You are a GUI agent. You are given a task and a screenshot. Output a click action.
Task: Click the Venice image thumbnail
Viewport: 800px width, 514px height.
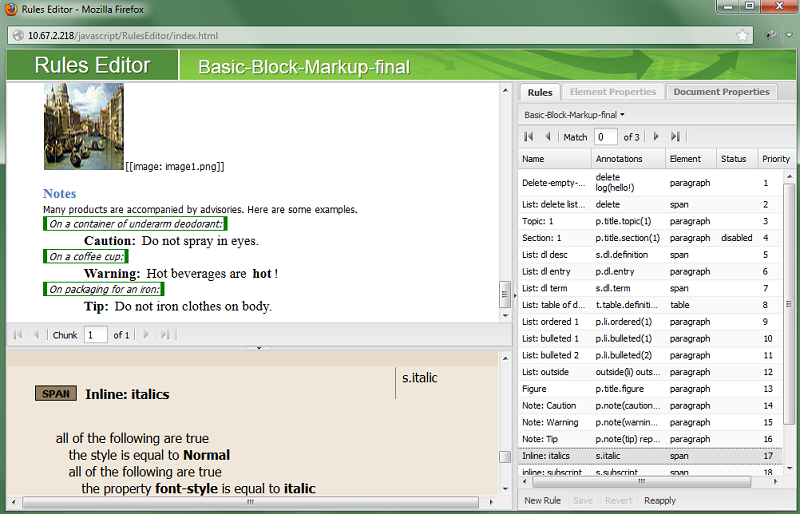pyautogui.click(x=83, y=126)
